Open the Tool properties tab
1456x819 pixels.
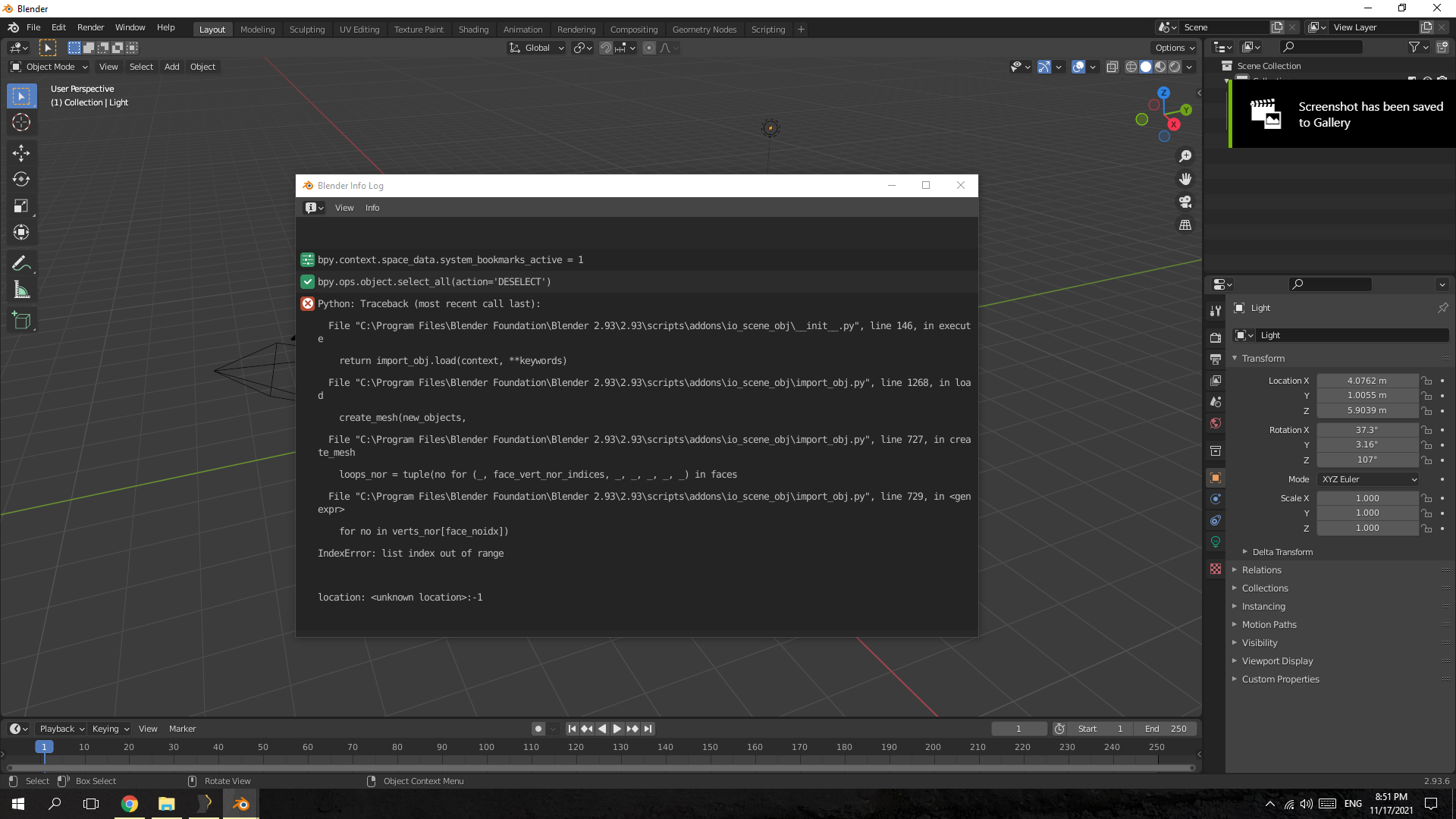click(1216, 311)
